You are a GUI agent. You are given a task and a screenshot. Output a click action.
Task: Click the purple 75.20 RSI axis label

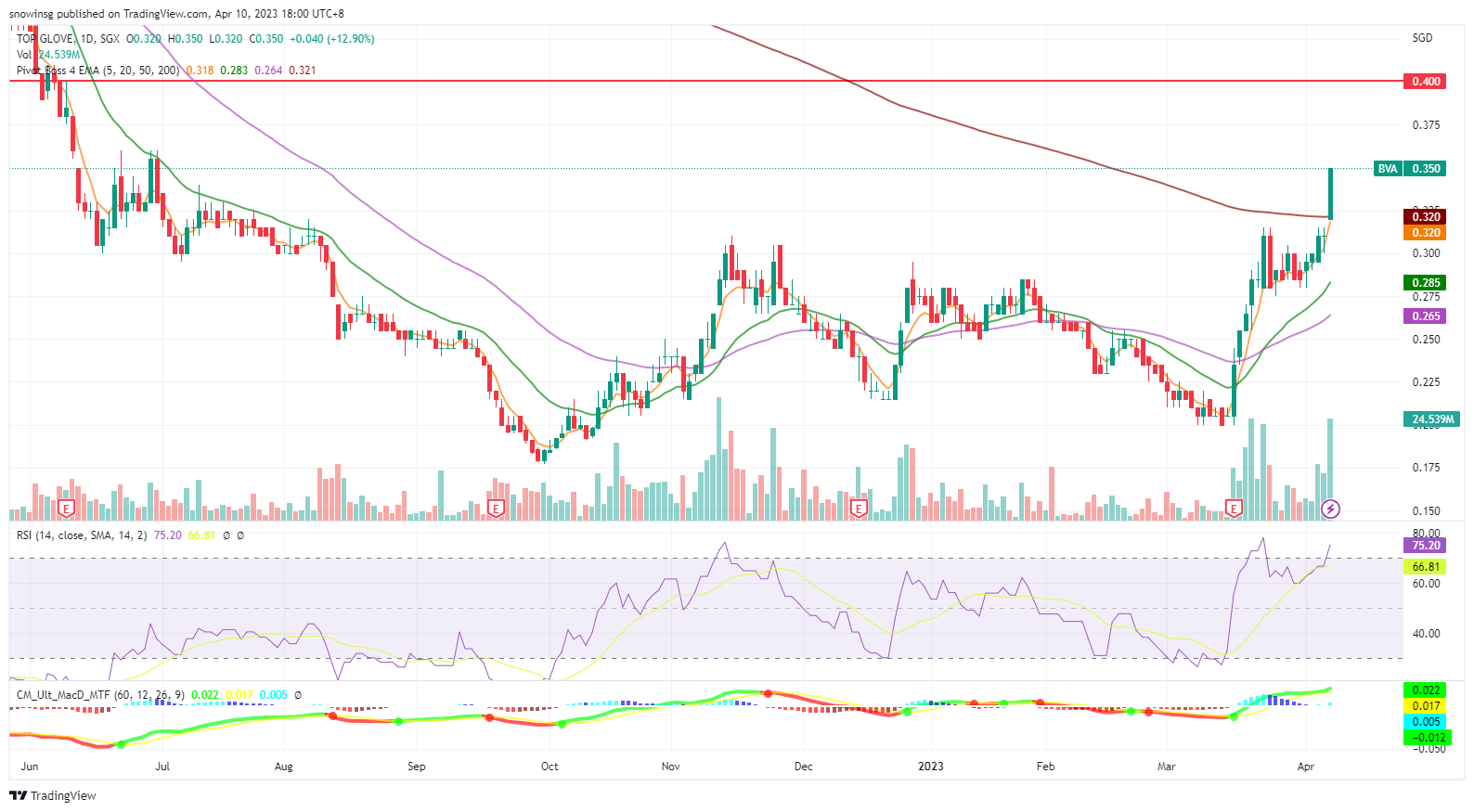click(1425, 546)
